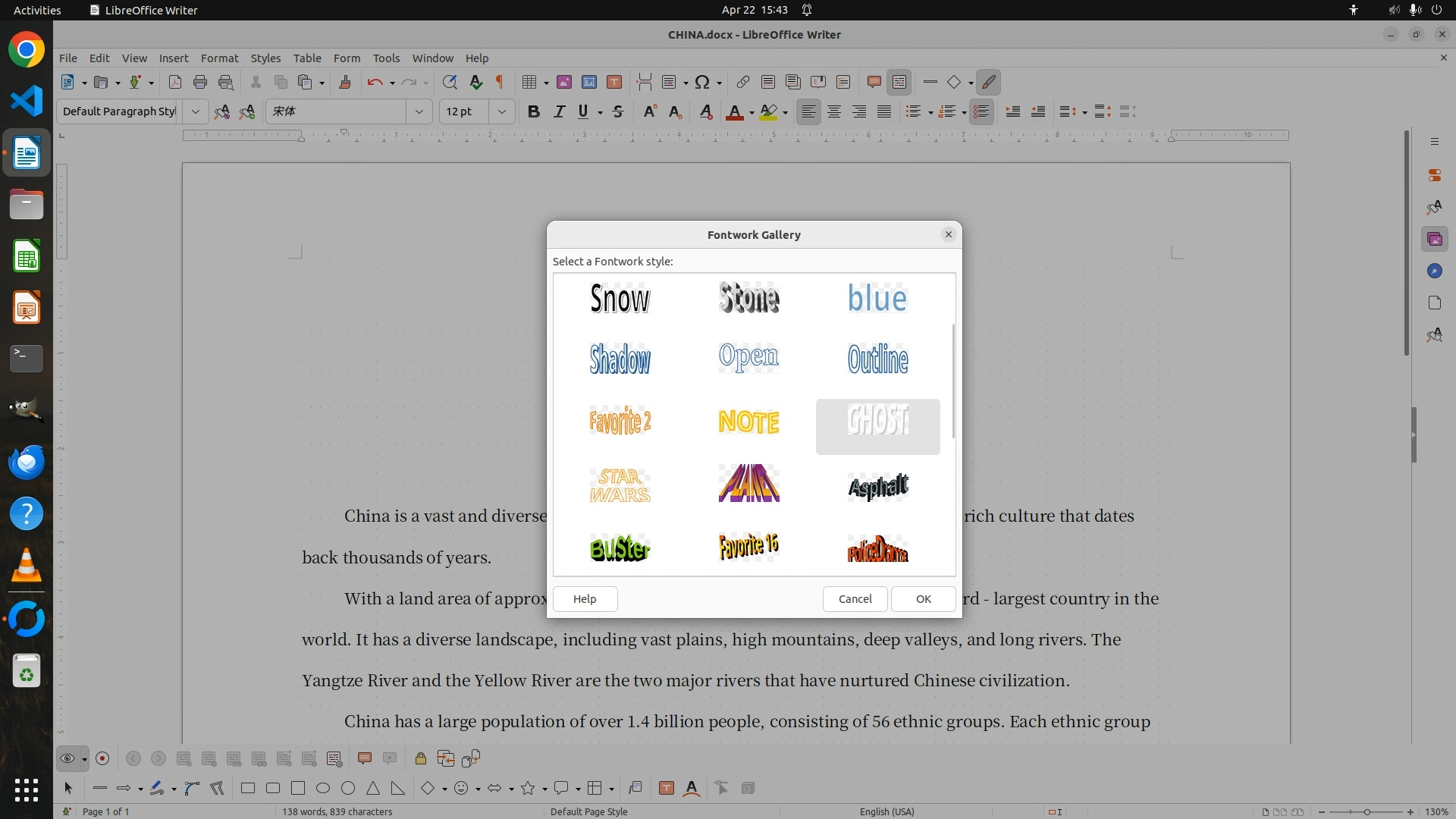Open the Format menu
This screenshot has width=1456, height=819.
coord(219,58)
